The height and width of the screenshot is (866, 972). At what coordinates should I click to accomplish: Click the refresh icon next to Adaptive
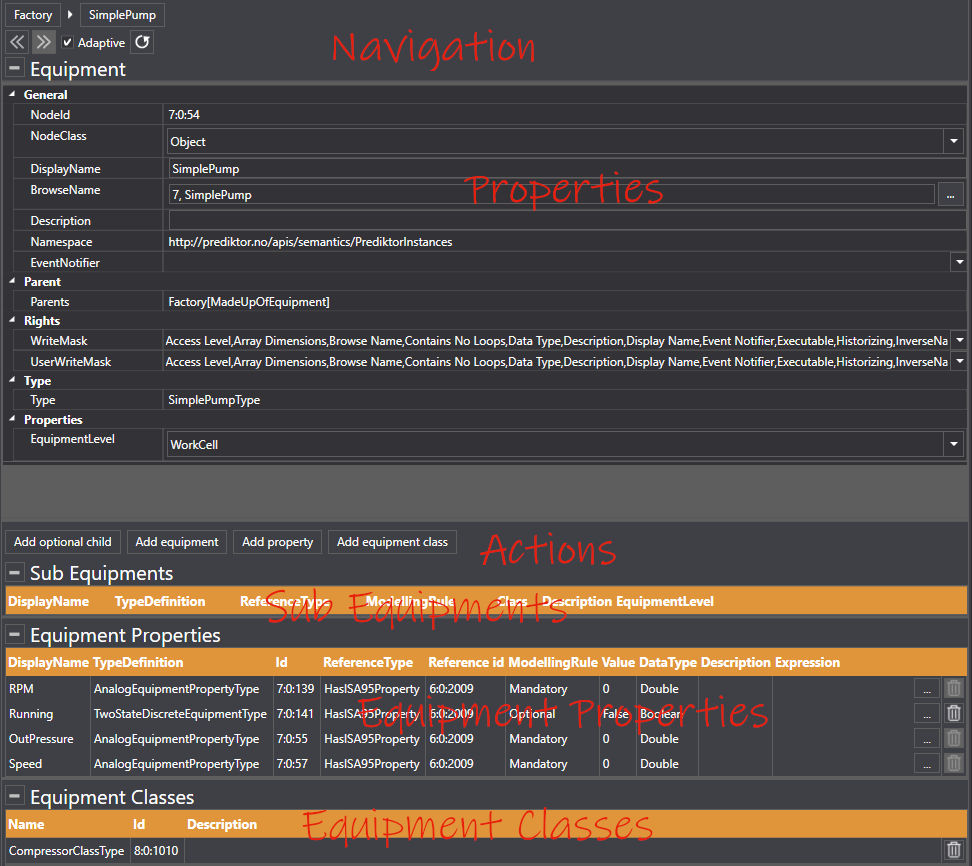[142, 42]
